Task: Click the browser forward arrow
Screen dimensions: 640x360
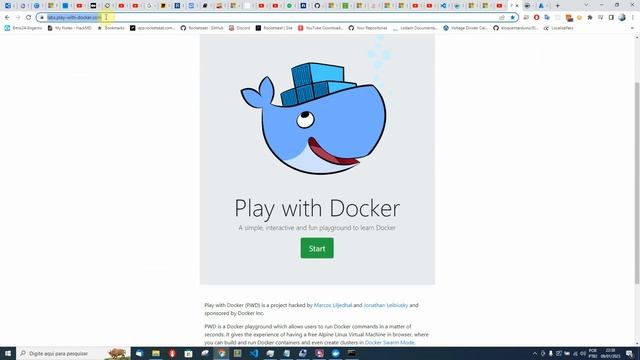Action: tap(18, 18)
